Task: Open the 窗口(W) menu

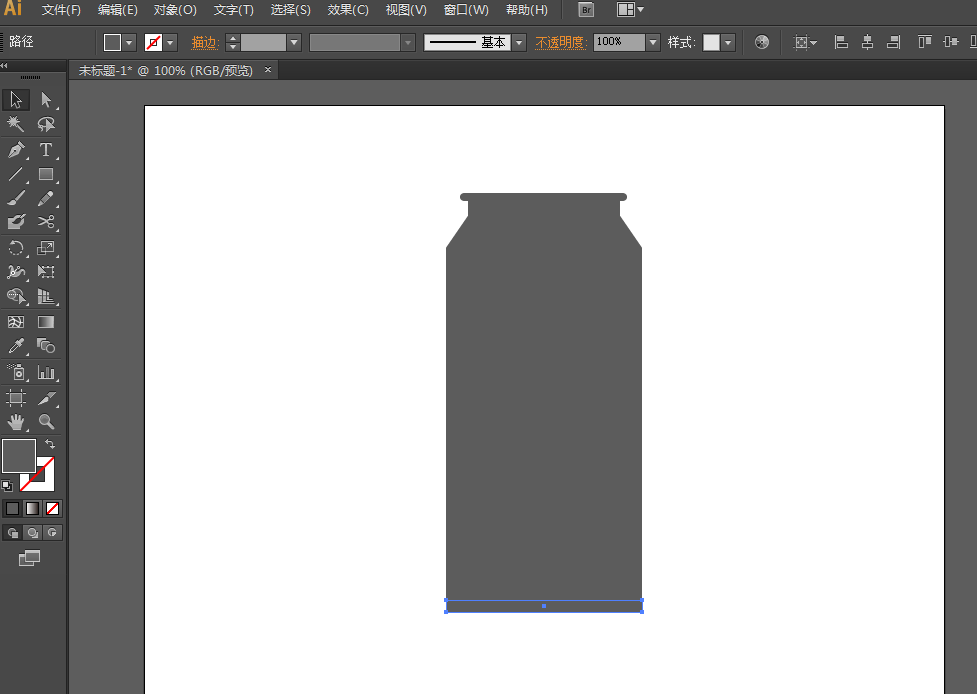Action: click(466, 10)
